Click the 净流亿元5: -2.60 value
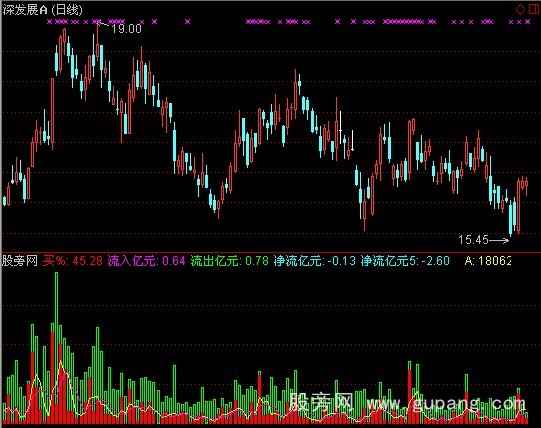 click(405, 261)
